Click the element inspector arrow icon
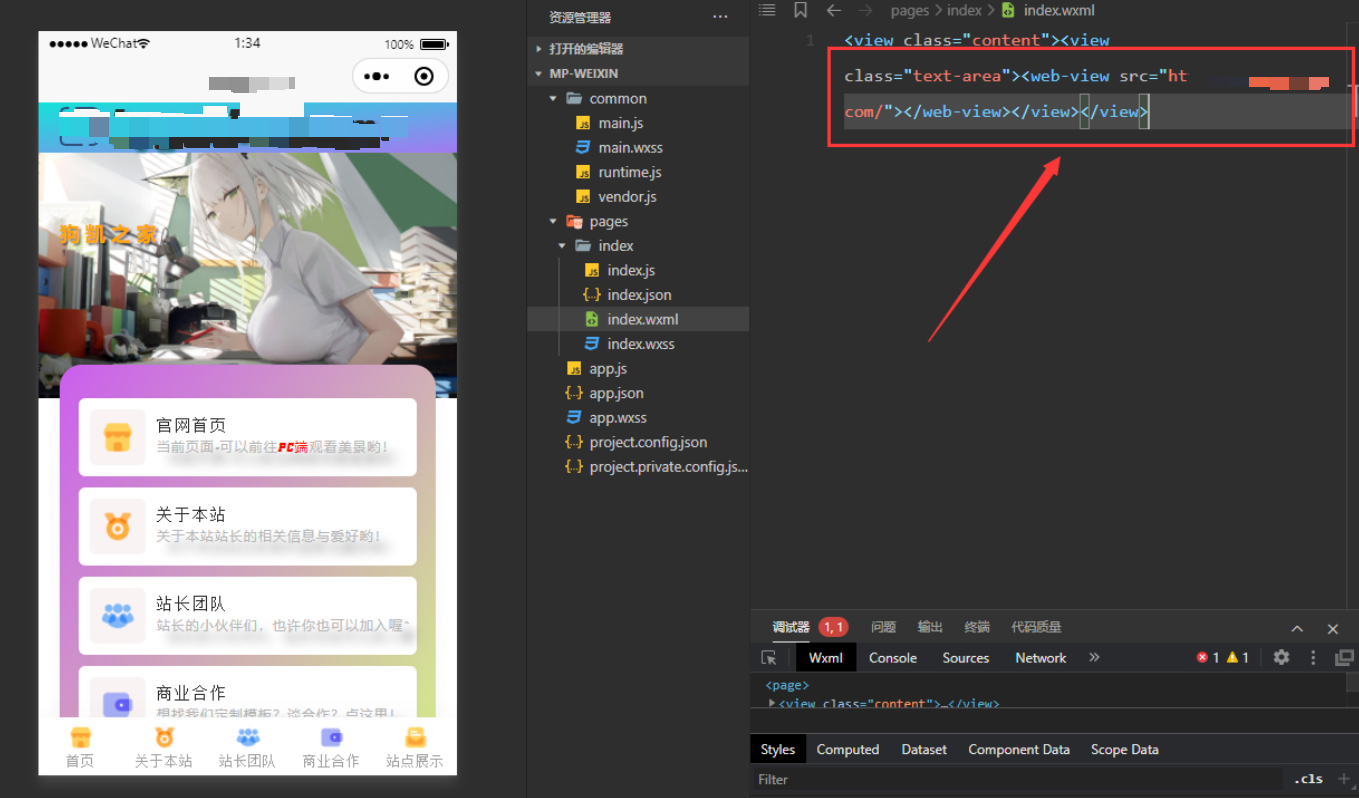This screenshot has width=1359, height=798. [769, 658]
